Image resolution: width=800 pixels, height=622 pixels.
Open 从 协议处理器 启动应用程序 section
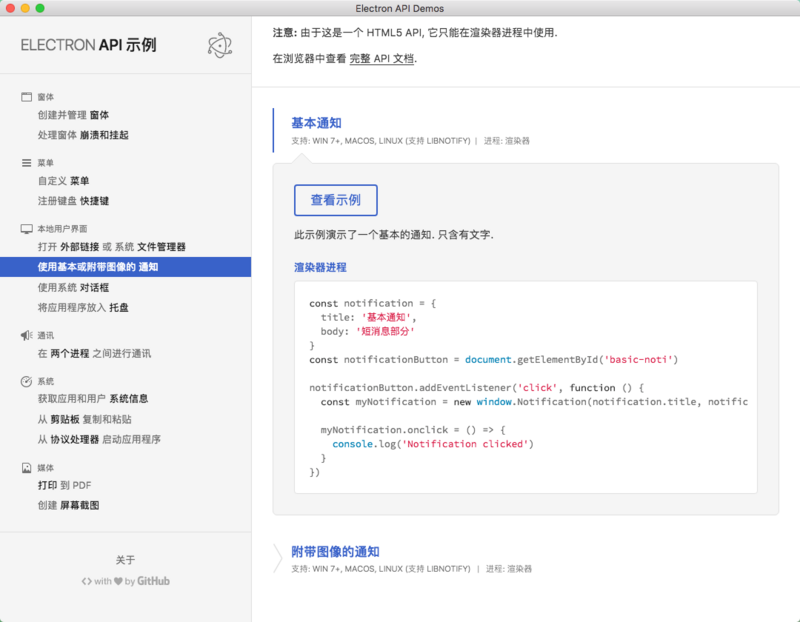pos(99,439)
